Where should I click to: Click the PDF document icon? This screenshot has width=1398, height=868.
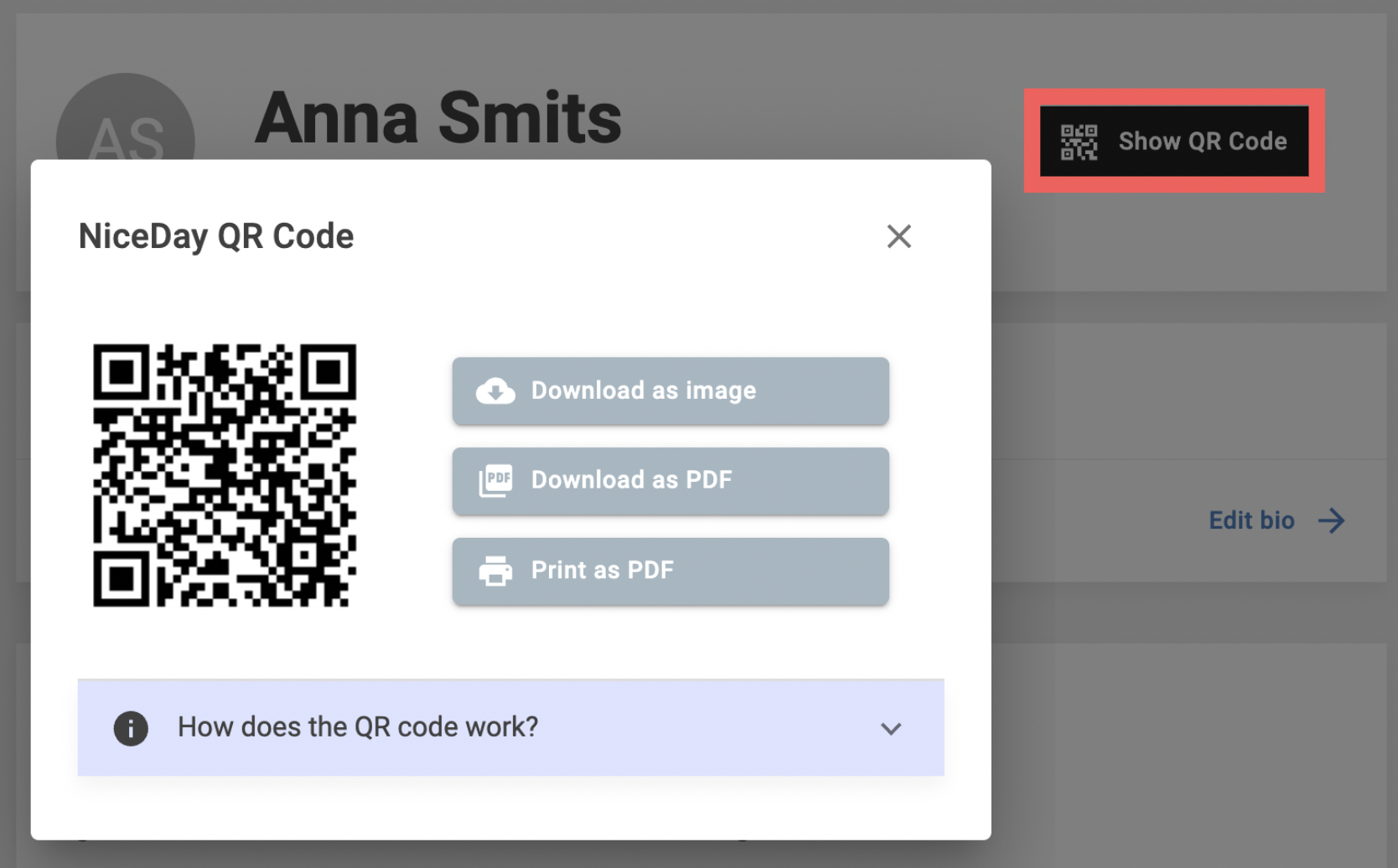coord(495,481)
